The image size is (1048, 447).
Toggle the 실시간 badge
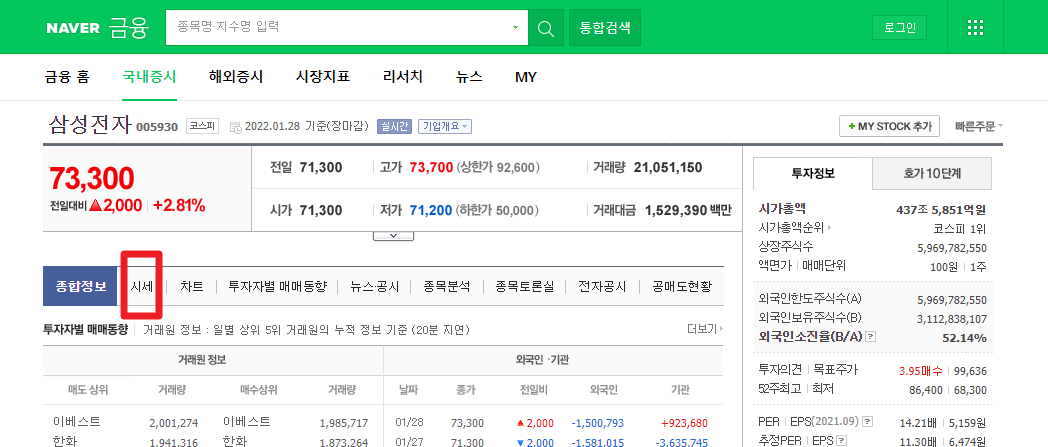pos(394,126)
